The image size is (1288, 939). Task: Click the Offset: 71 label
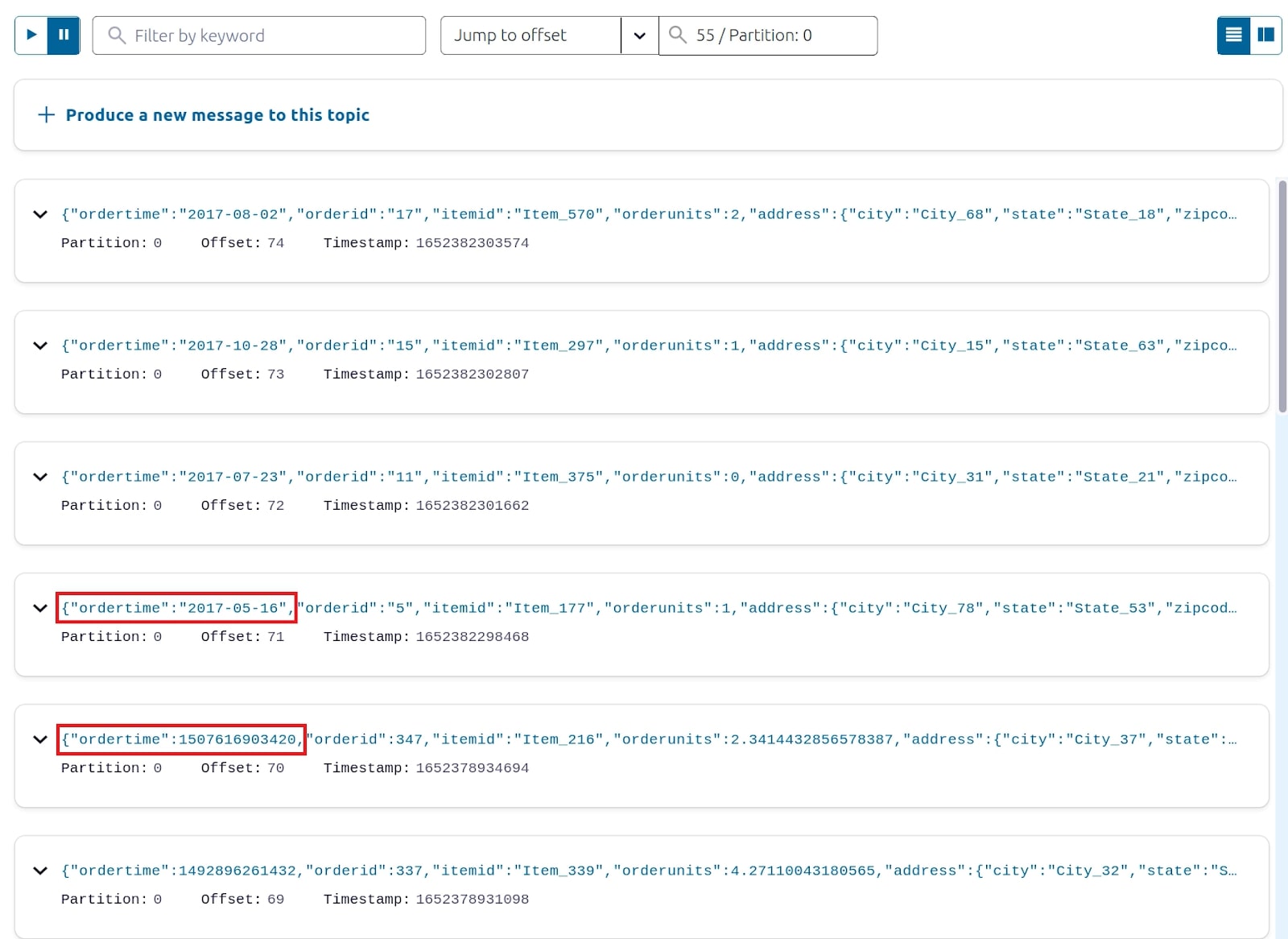pos(242,637)
